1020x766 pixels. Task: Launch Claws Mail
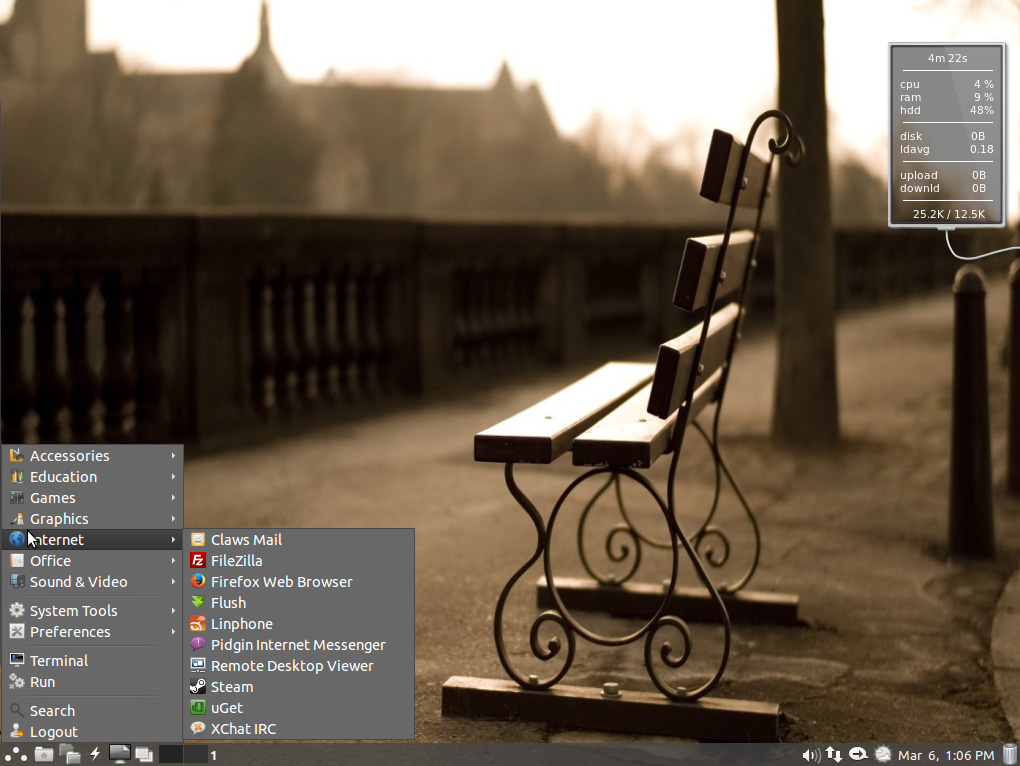[246, 540]
